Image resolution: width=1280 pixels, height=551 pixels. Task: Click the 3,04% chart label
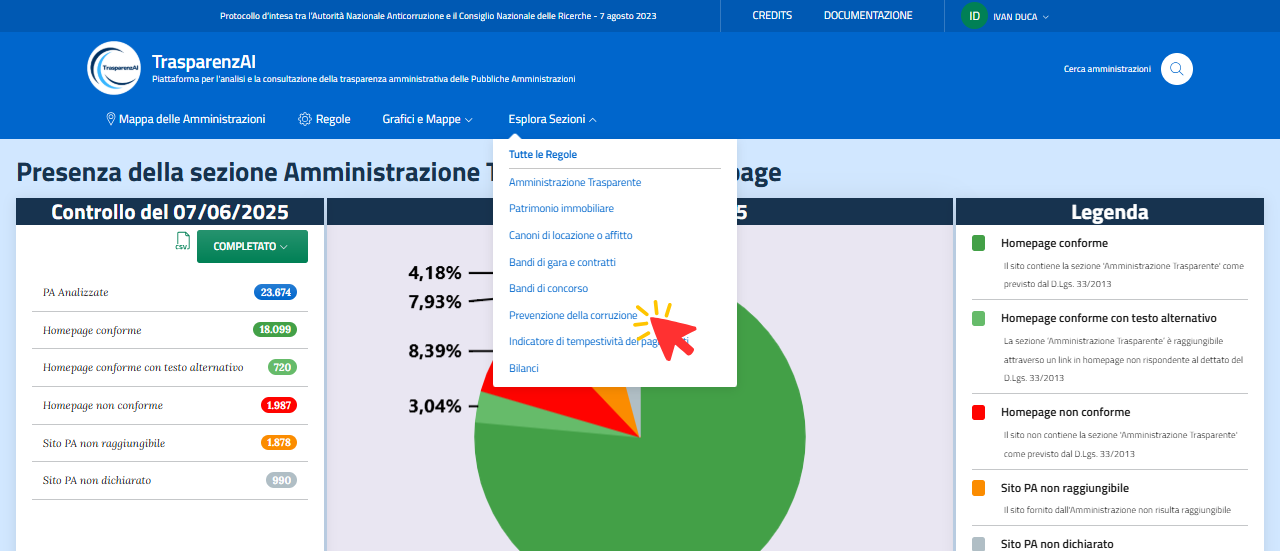tap(435, 406)
